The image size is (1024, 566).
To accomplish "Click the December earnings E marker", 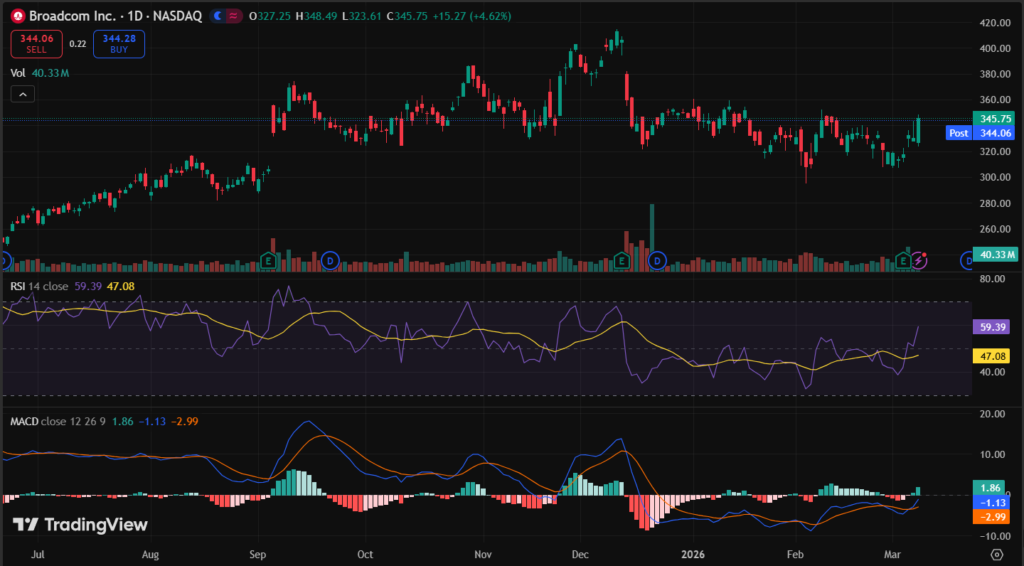I will 621,260.
